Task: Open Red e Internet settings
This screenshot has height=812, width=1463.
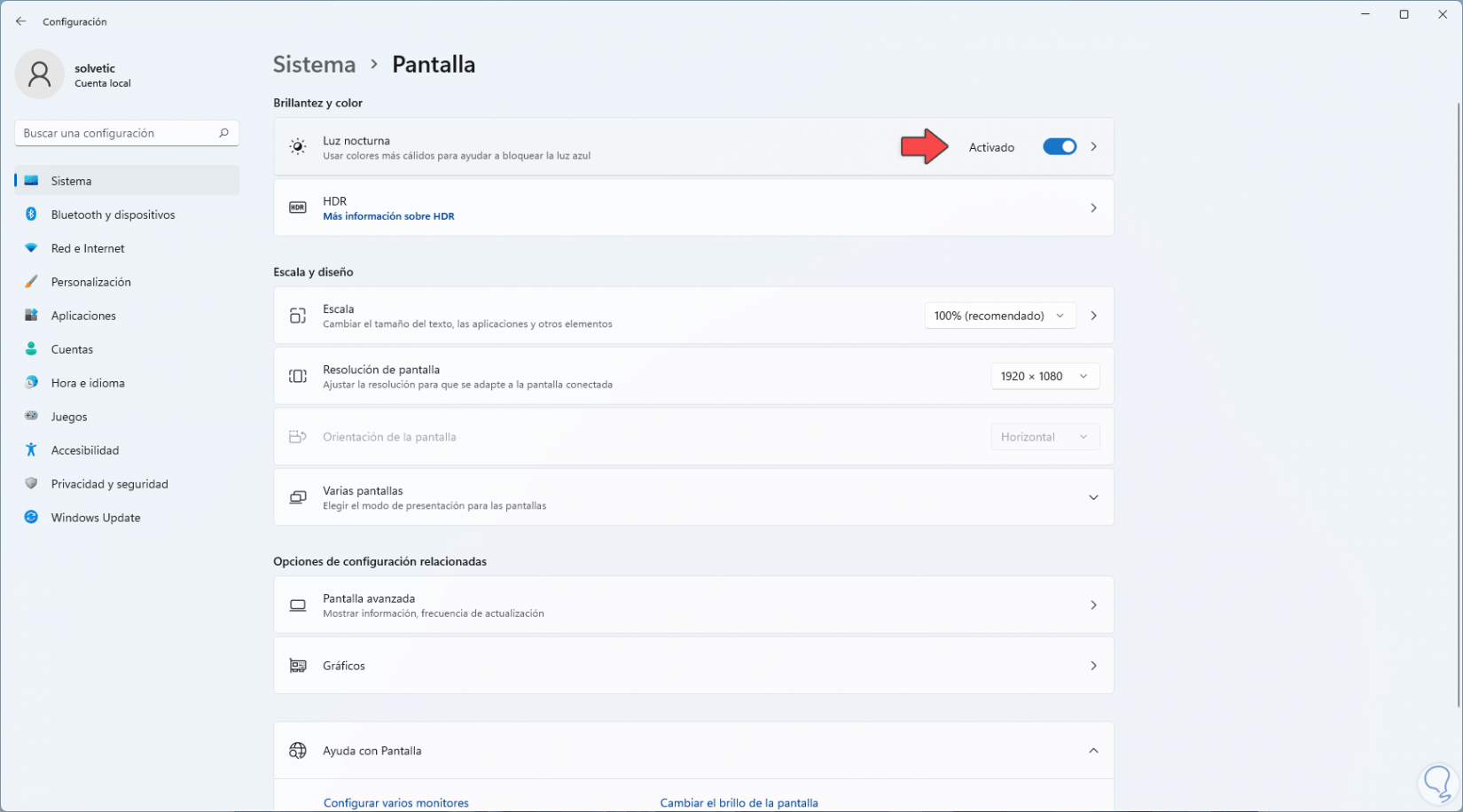Action: click(88, 248)
